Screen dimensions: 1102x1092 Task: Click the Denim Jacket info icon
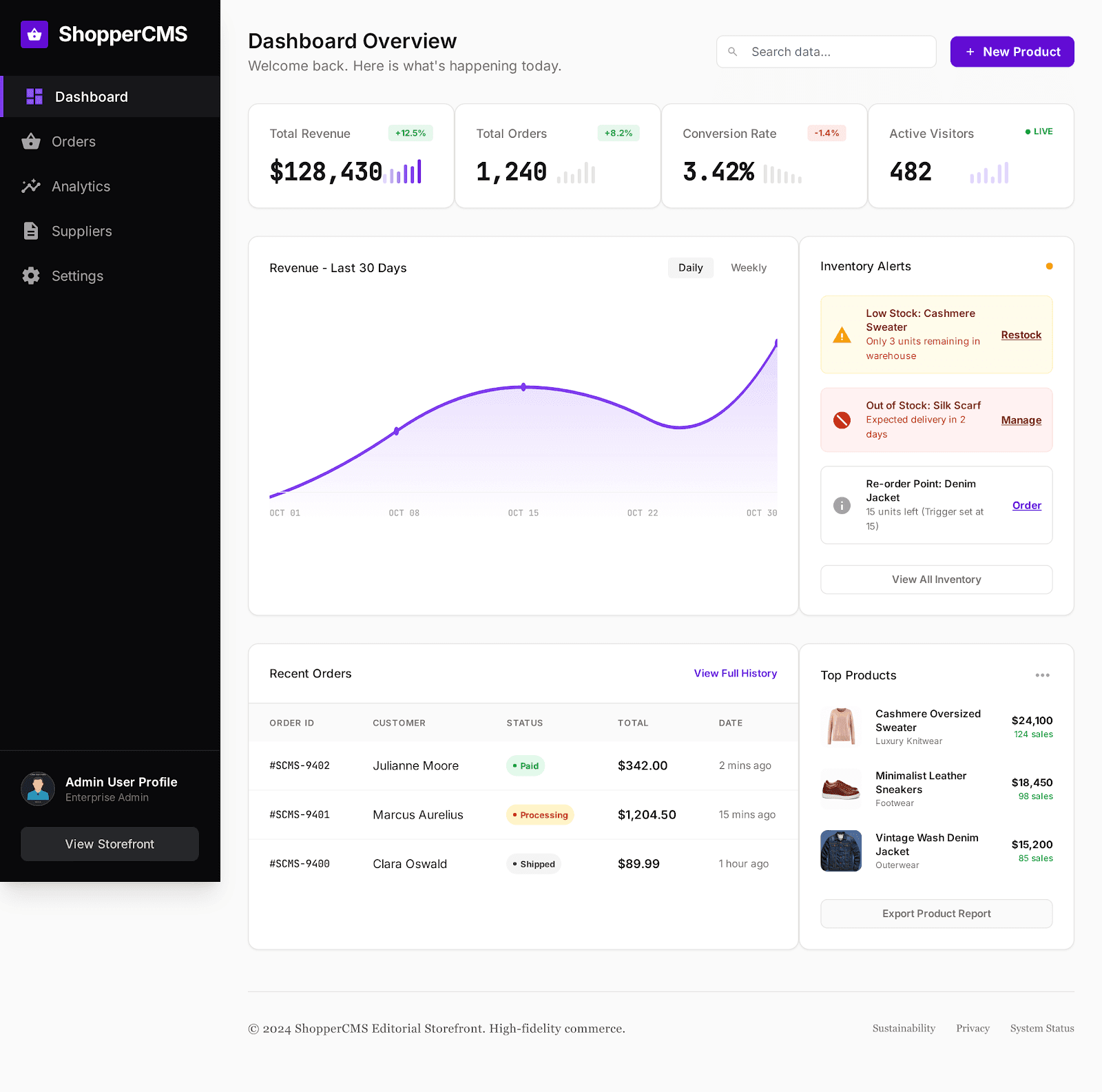click(842, 506)
